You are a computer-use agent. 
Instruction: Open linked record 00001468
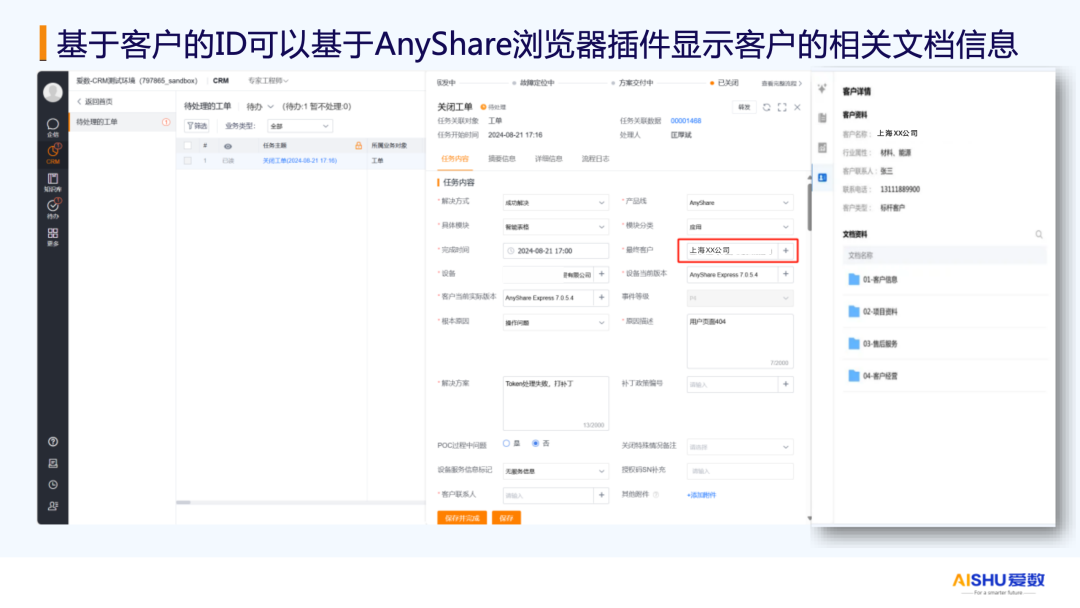click(x=685, y=120)
